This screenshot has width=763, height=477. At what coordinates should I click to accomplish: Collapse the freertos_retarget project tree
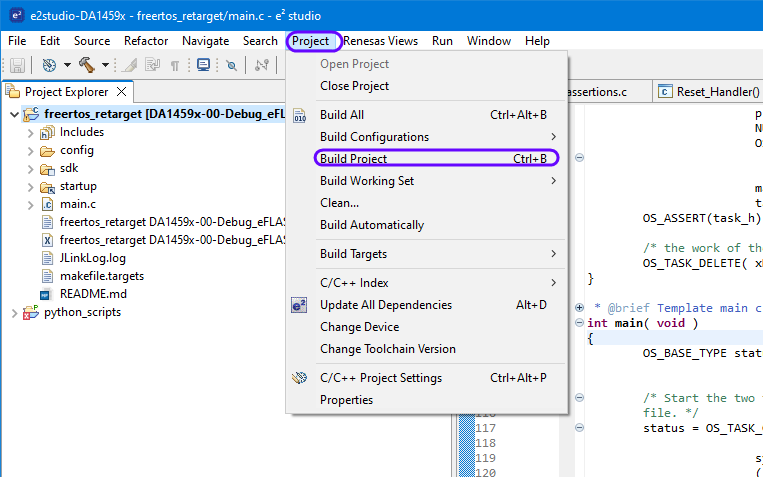pos(15,115)
